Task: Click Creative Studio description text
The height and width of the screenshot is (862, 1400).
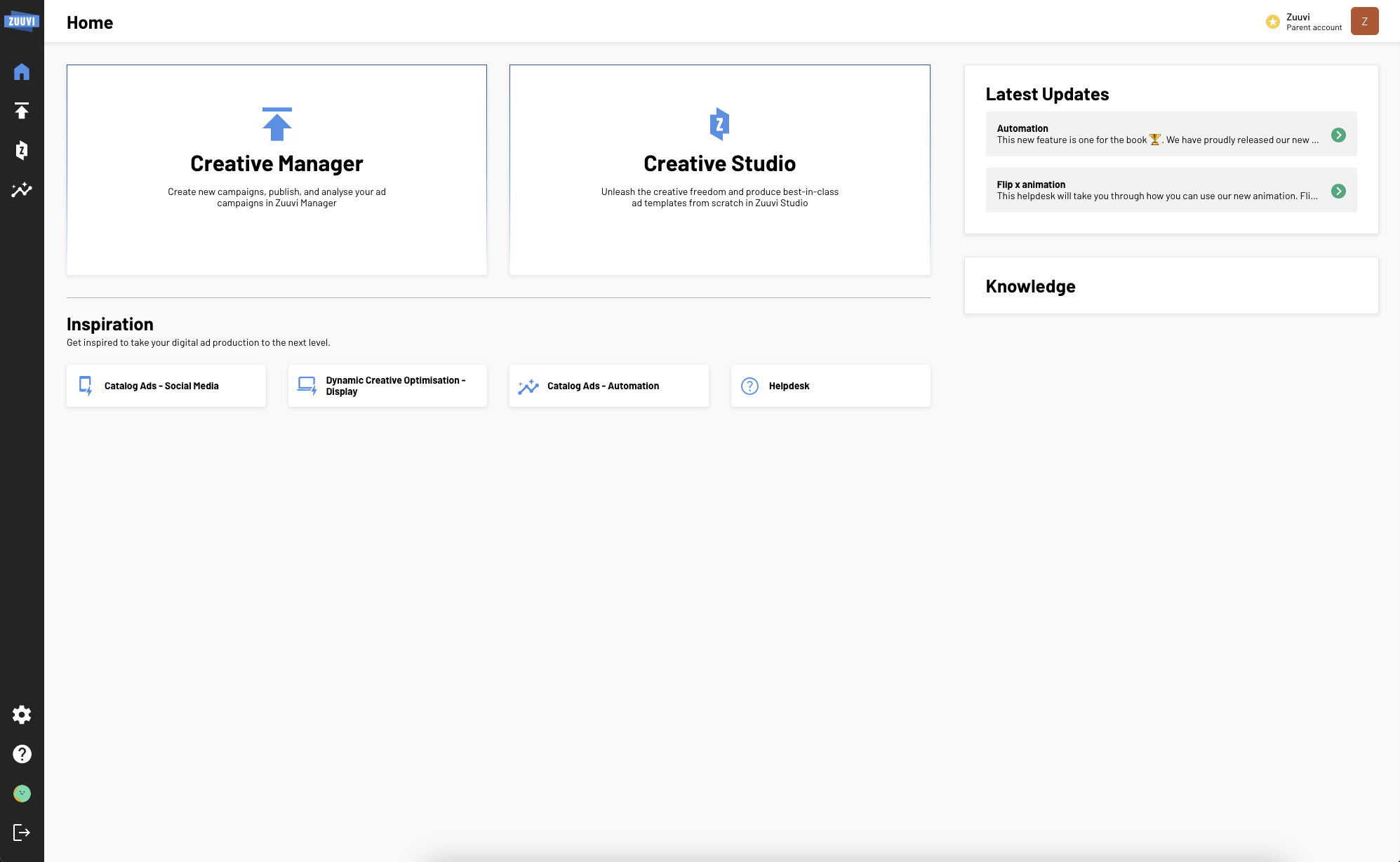Action: pyautogui.click(x=719, y=197)
